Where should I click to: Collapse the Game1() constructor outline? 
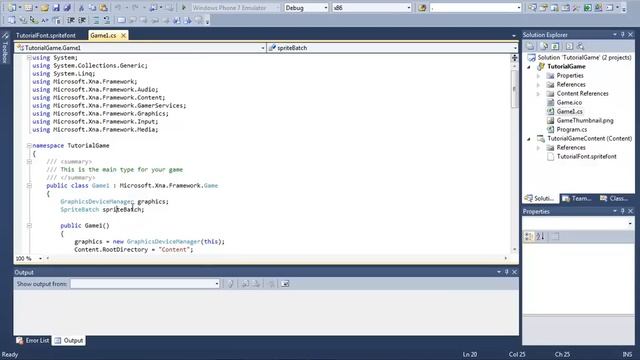tap(29, 225)
